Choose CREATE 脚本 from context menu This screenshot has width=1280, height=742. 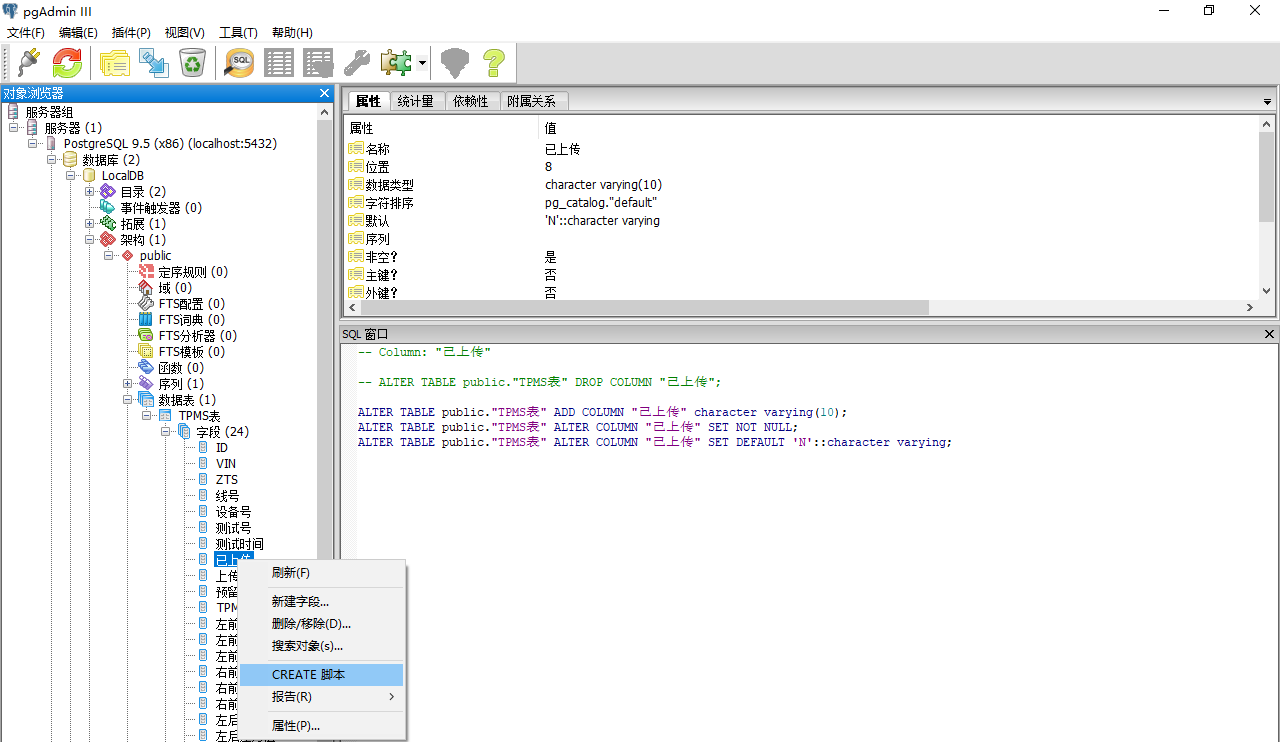coord(322,675)
